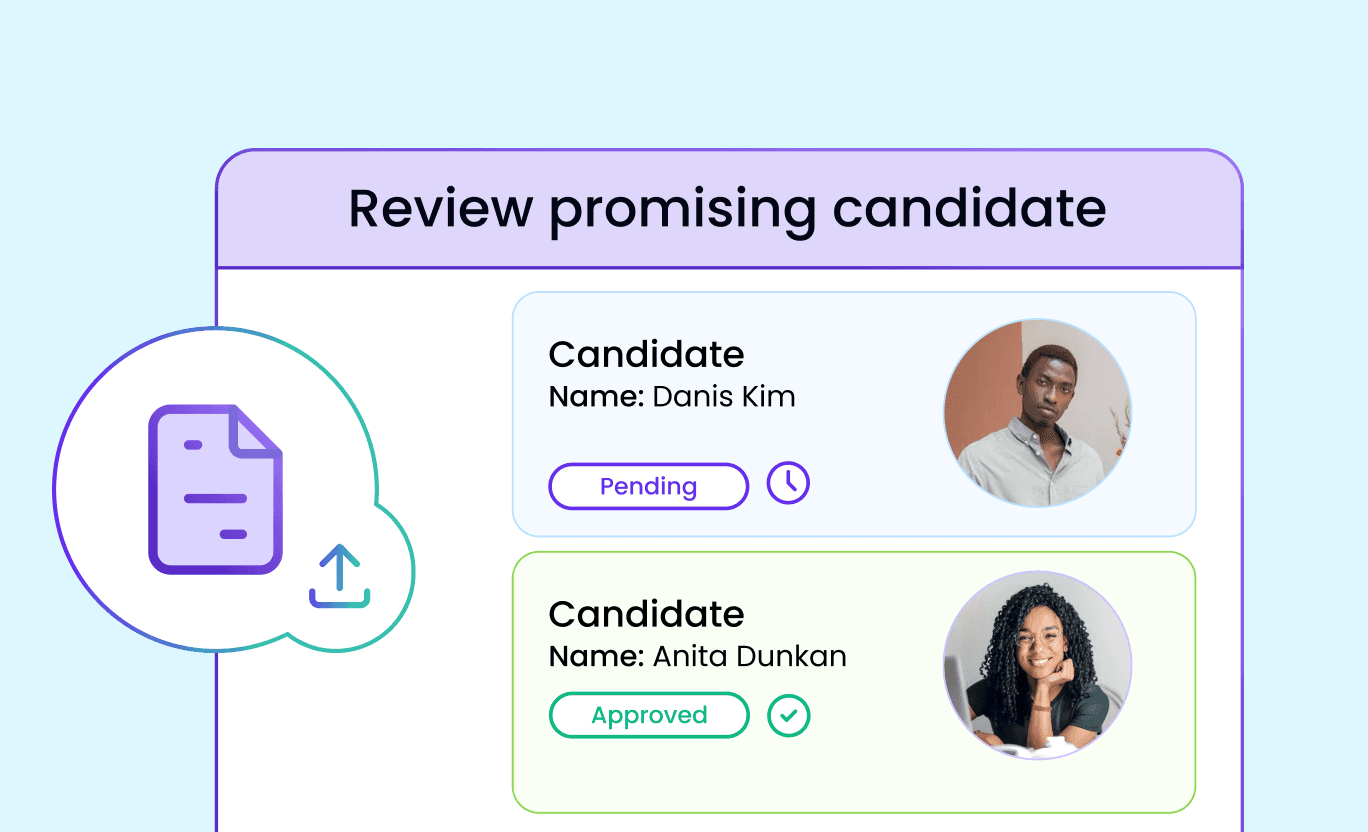Screen dimensions: 1368x832
Task: Click the green checkmark circle icon
Action: click(x=788, y=716)
